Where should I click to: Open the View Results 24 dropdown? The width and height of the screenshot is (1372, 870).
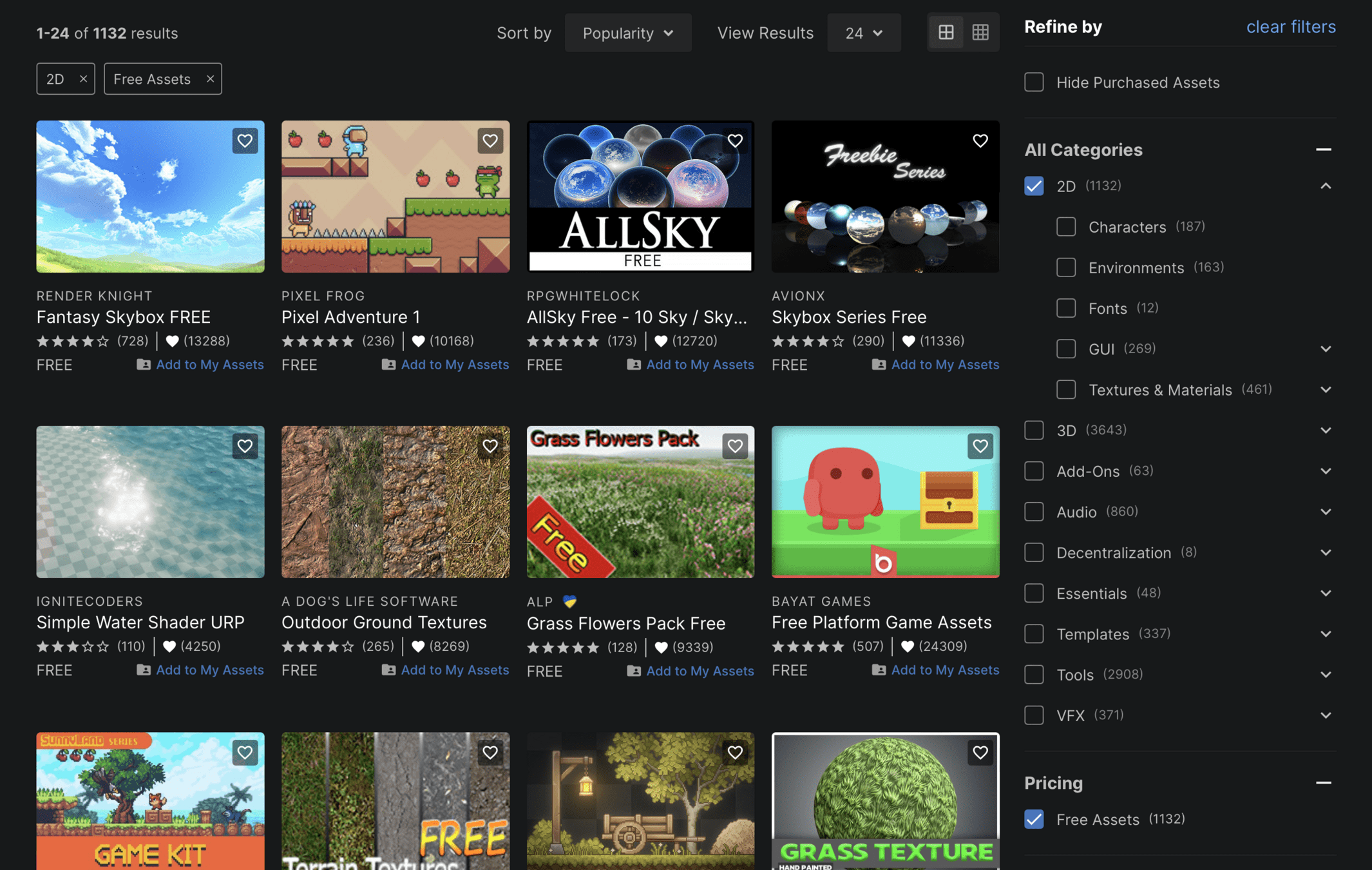tap(863, 33)
